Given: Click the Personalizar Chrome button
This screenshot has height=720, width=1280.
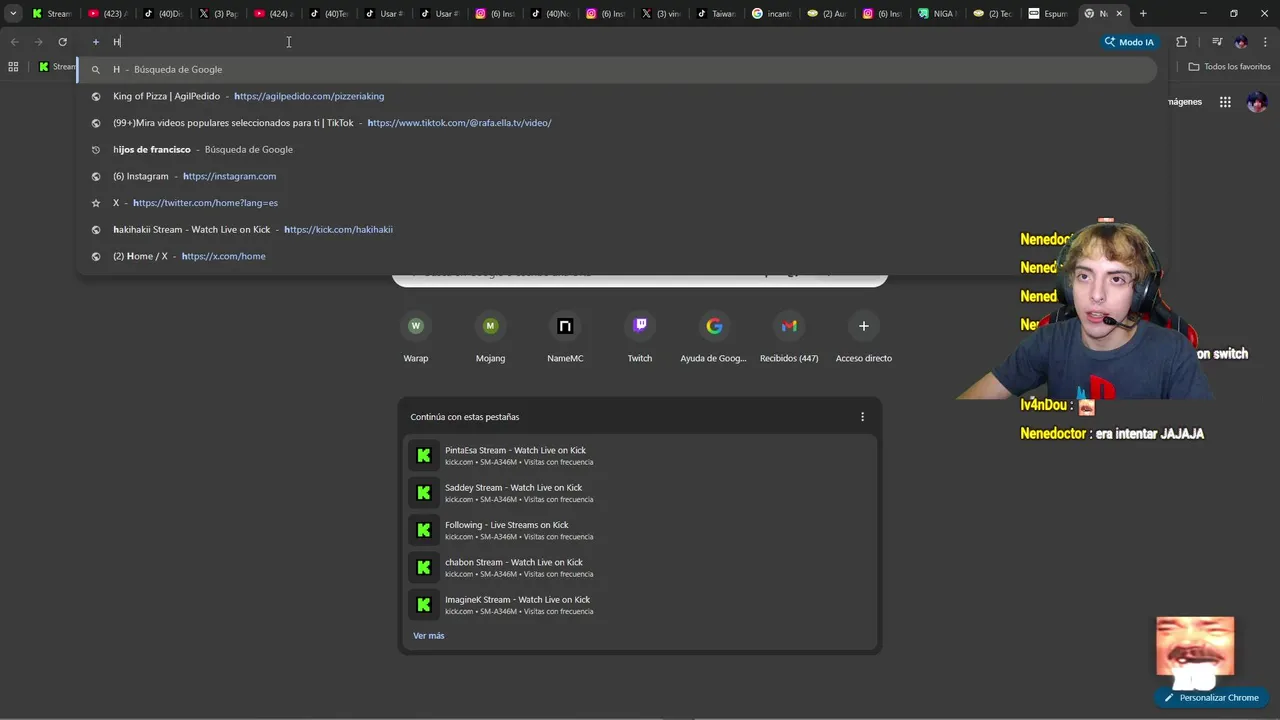Looking at the screenshot, I should 1210,698.
